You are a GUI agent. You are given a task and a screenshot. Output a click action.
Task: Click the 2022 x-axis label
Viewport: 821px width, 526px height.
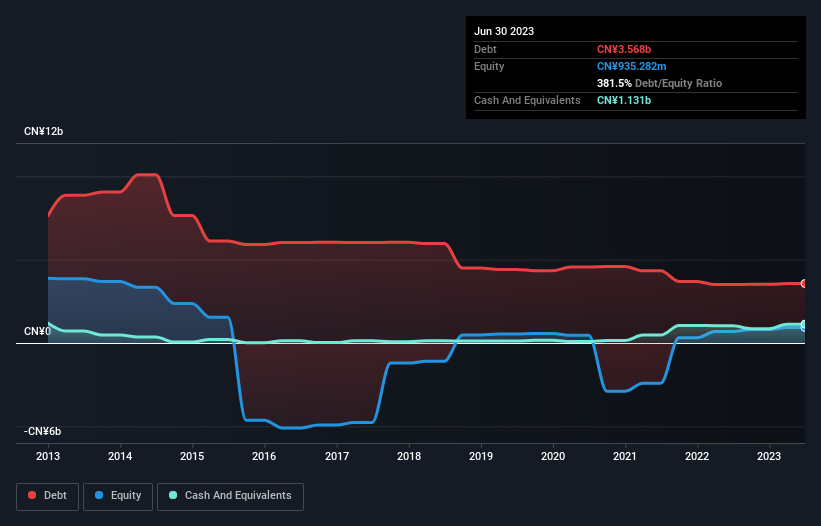(697, 456)
